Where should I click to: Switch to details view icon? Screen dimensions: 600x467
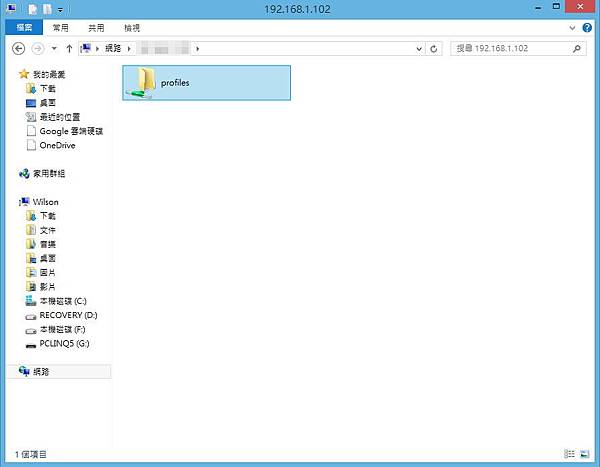click(569, 454)
